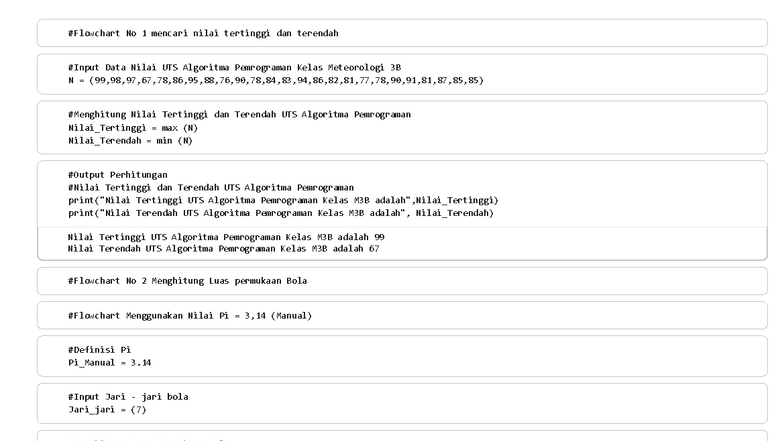
Task: Click the Nilai_Tertinggi = max (N) line
Action: coord(134,128)
